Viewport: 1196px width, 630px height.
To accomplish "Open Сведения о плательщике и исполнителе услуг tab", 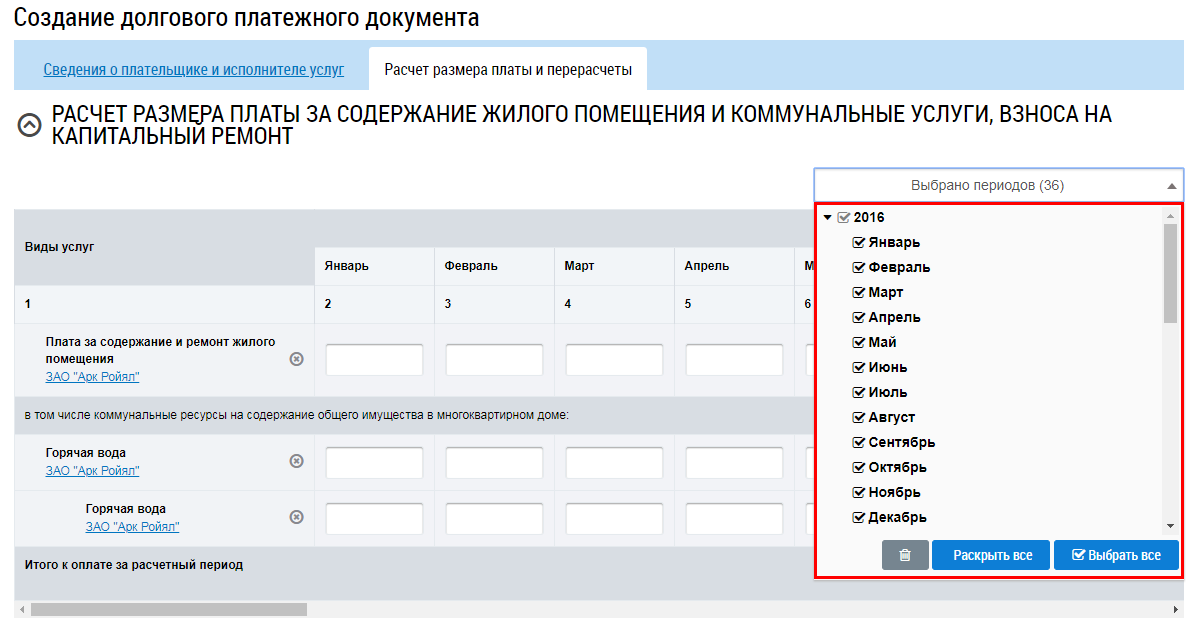I will (194, 69).
